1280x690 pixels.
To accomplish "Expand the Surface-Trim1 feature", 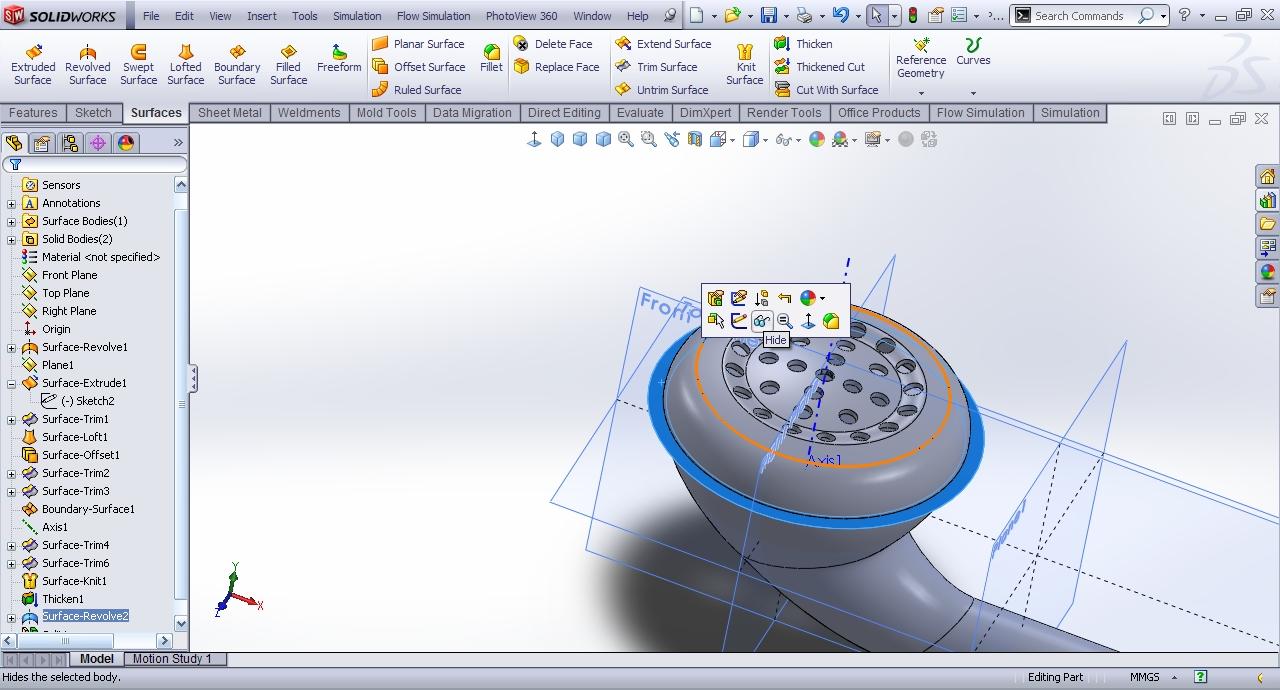I will click(x=11, y=419).
